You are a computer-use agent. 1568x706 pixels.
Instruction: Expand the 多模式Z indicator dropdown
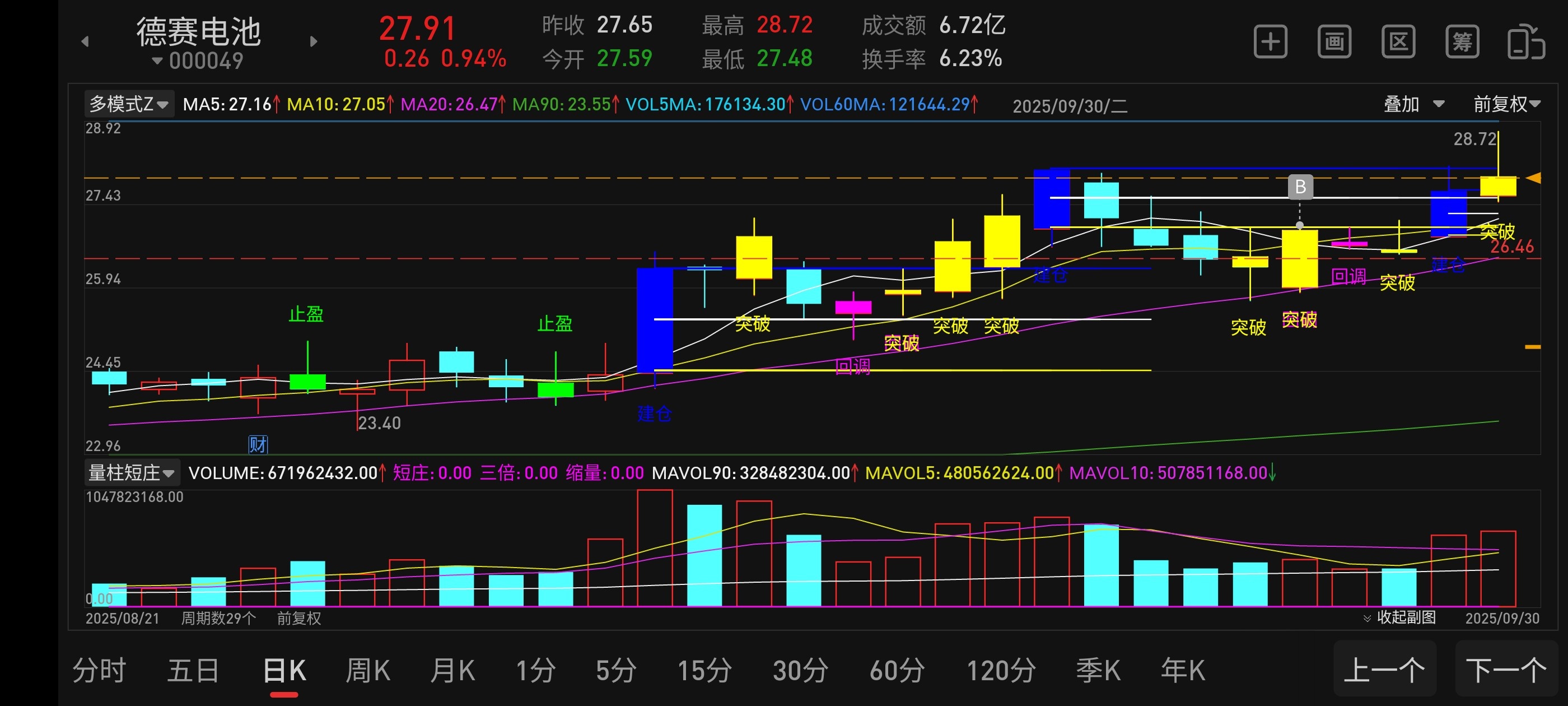point(129,104)
